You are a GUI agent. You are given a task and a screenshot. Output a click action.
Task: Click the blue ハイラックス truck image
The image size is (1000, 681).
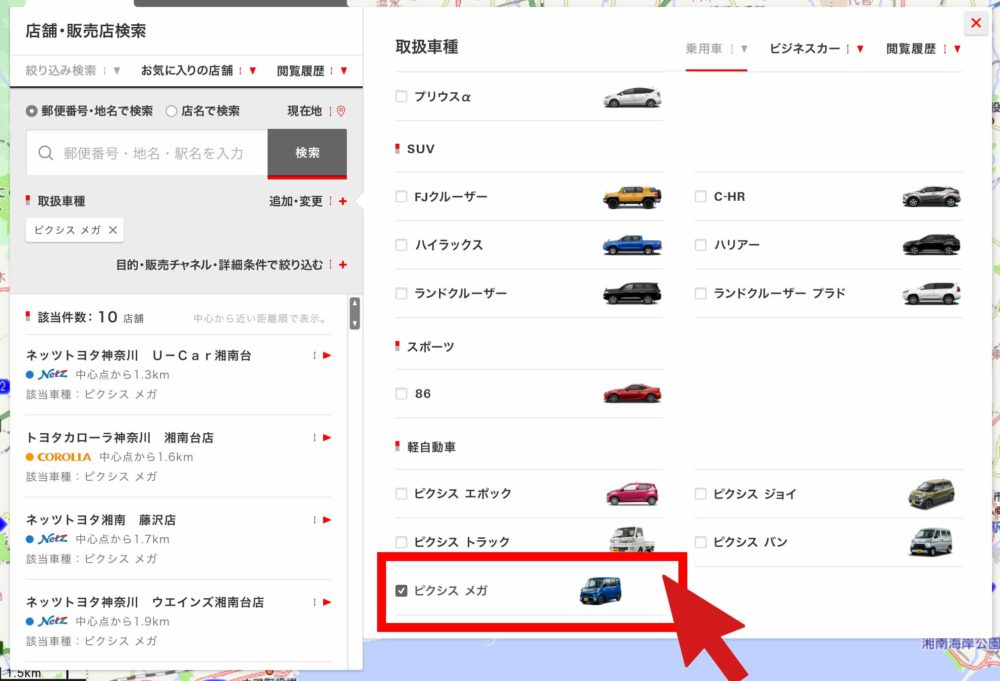[x=632, y=245]
